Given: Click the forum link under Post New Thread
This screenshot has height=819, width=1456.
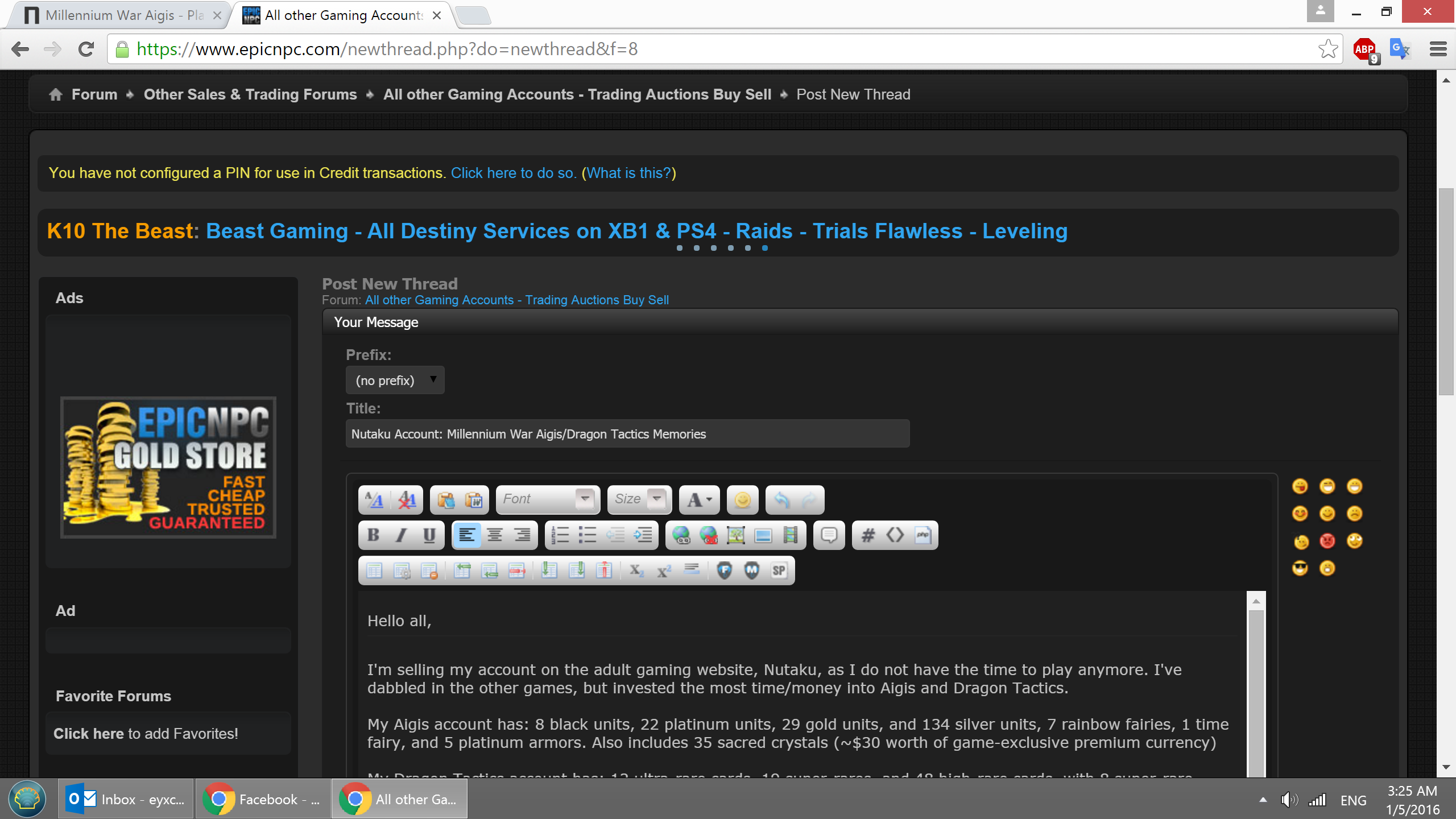Looking at the screenshot, I should coord(516,300).
